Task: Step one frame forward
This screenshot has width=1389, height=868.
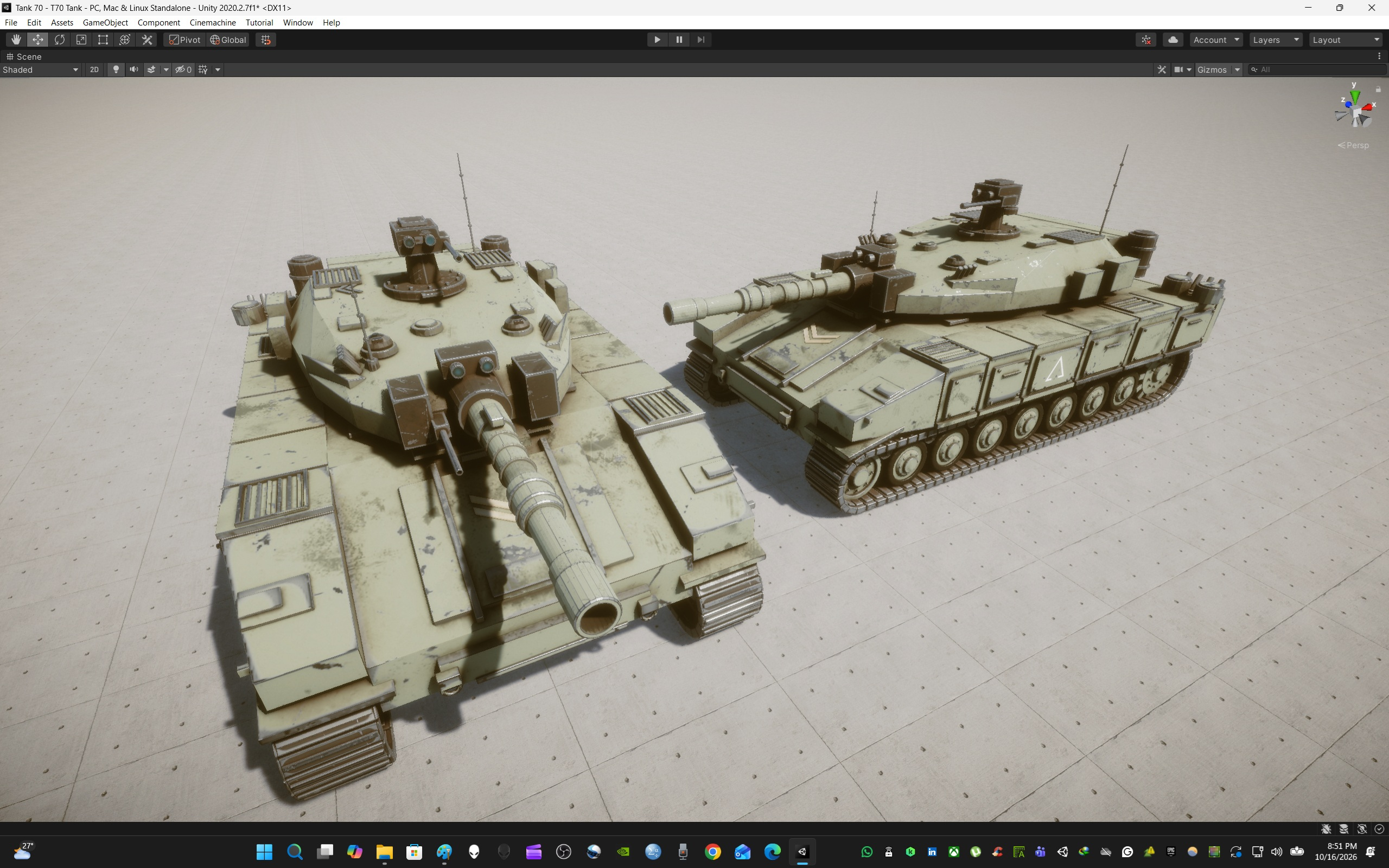Action: [x=701, y=40]
